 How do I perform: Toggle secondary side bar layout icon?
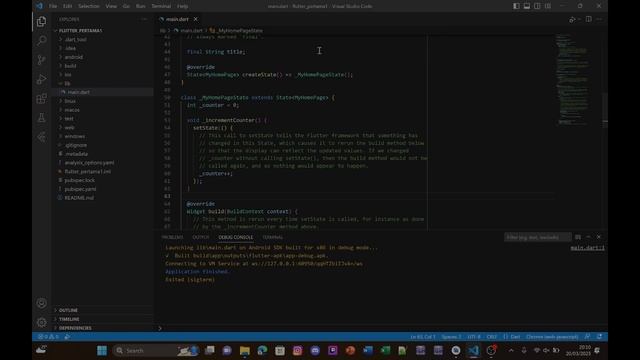coord(537,6)
